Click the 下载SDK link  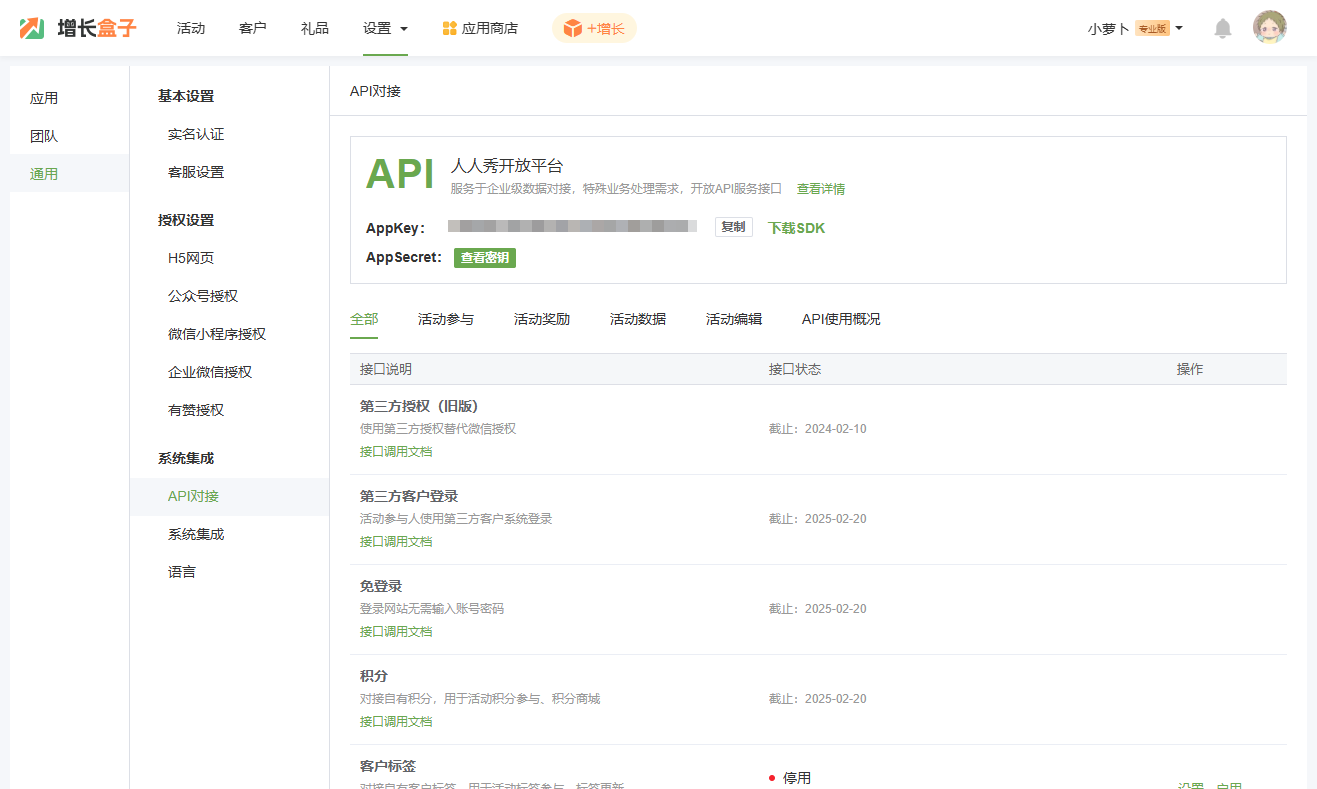click(796, 228)
